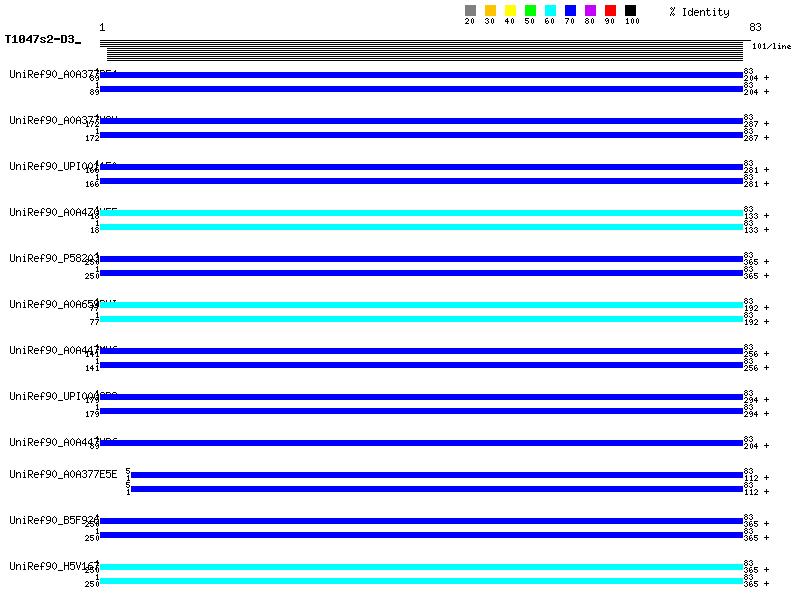Click the upper cyan bar of UniRef90_H5V167
The image size is (800, 600).
421,567
